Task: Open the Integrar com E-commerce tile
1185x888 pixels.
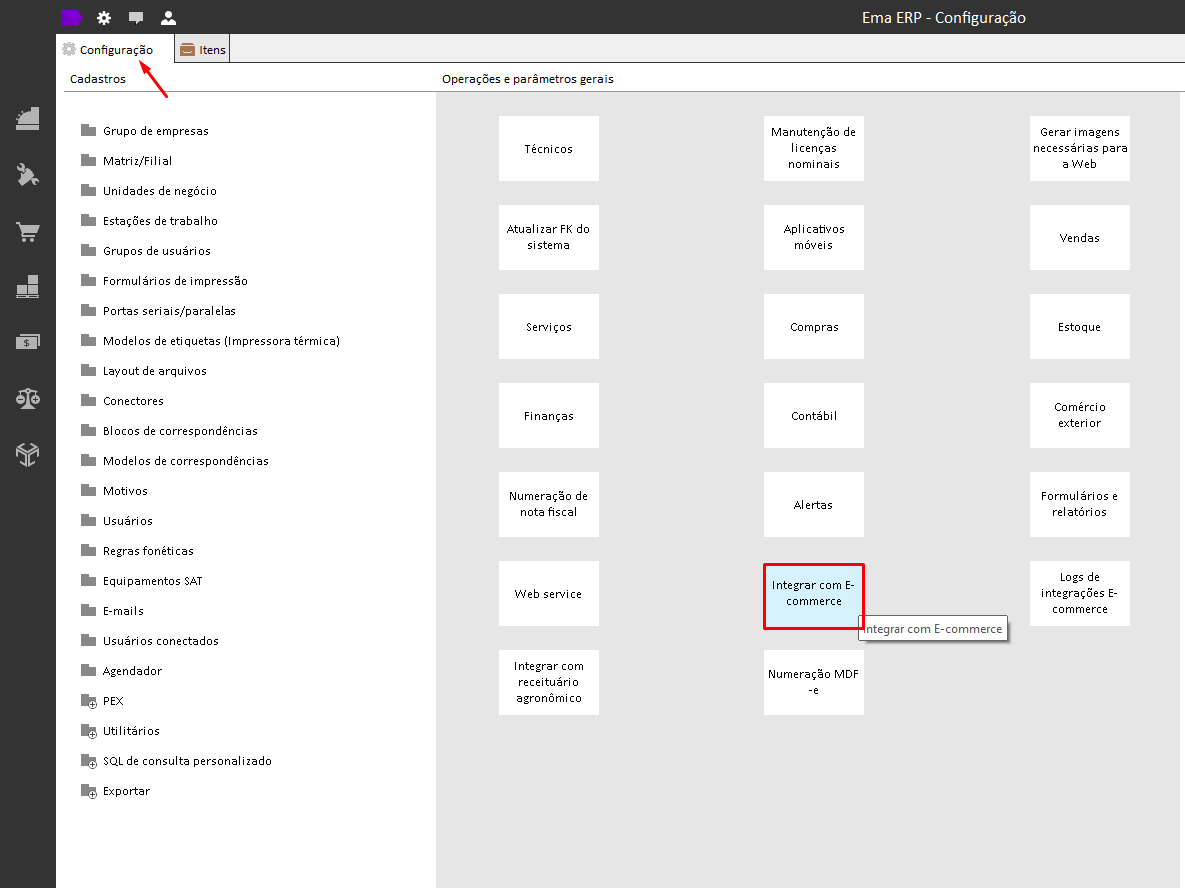Action: (813, 593)
